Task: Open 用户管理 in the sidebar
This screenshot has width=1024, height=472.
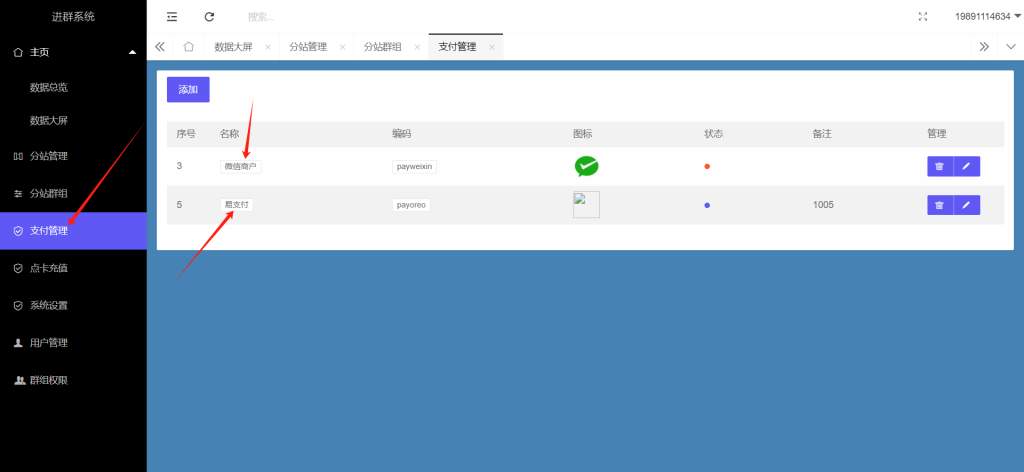Action: [x=73, y=343]
